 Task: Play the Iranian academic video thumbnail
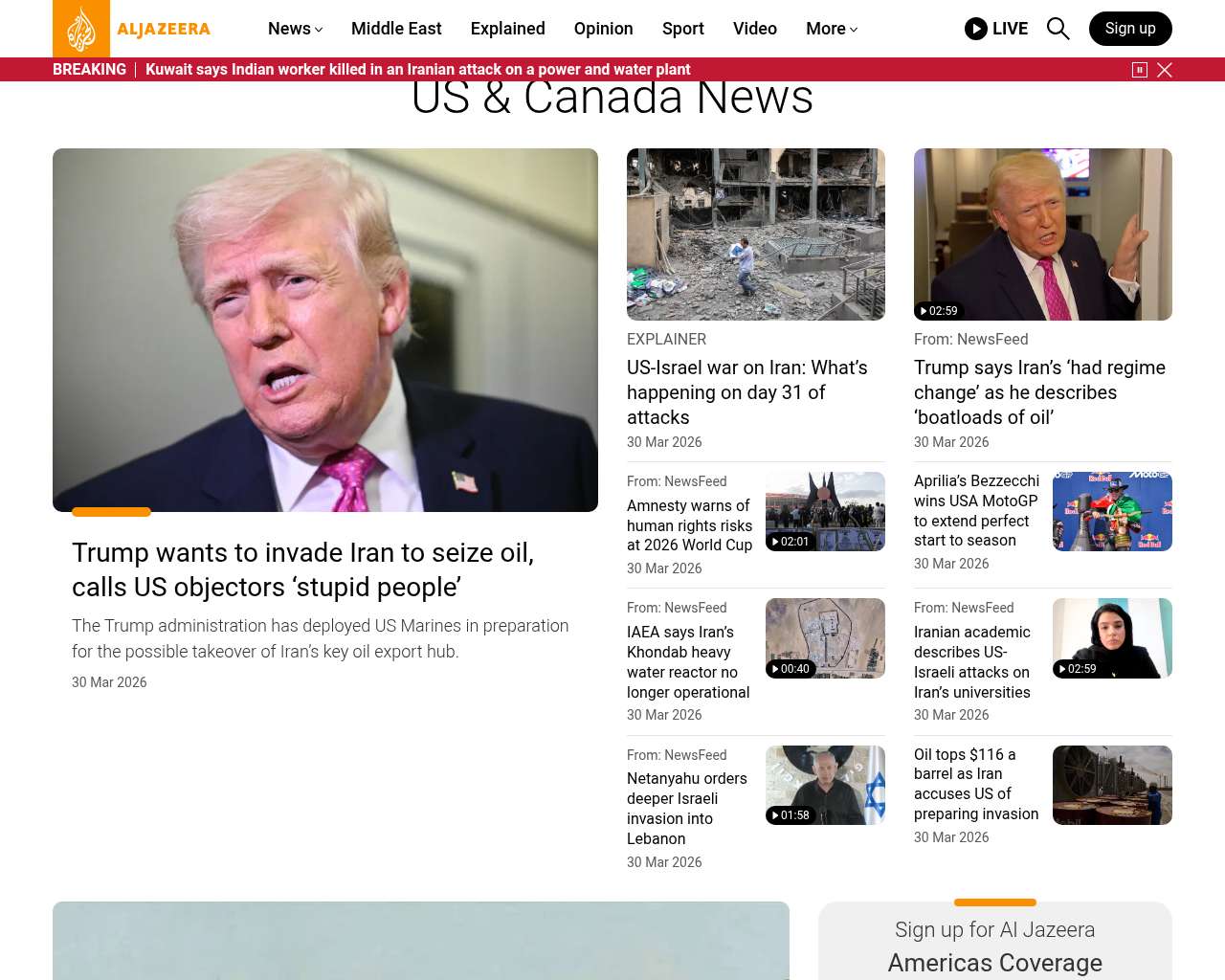coord(1112,638)
